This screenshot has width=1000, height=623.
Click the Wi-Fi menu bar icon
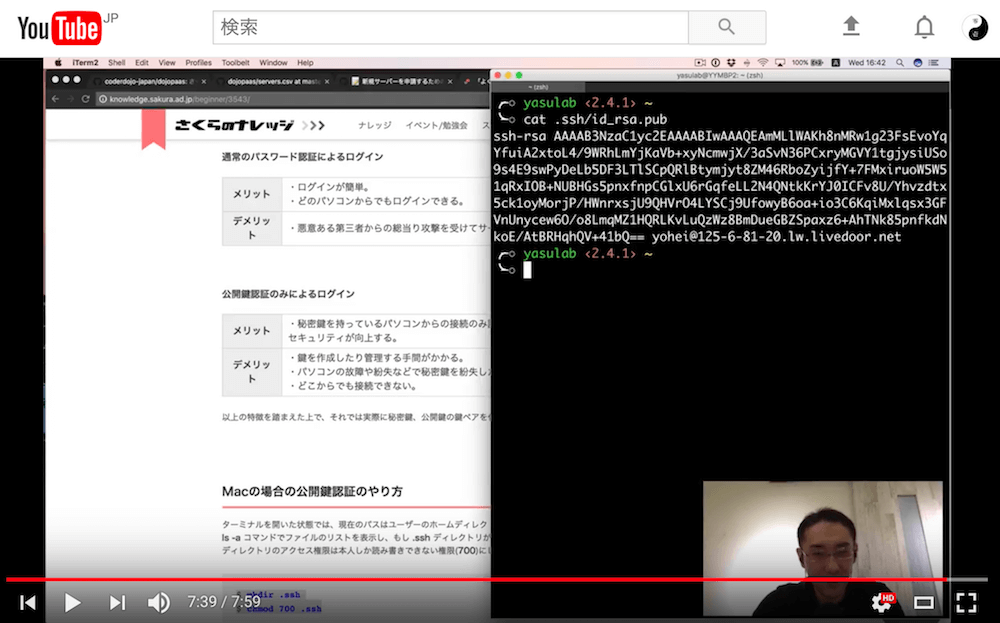tap(763, 62)
